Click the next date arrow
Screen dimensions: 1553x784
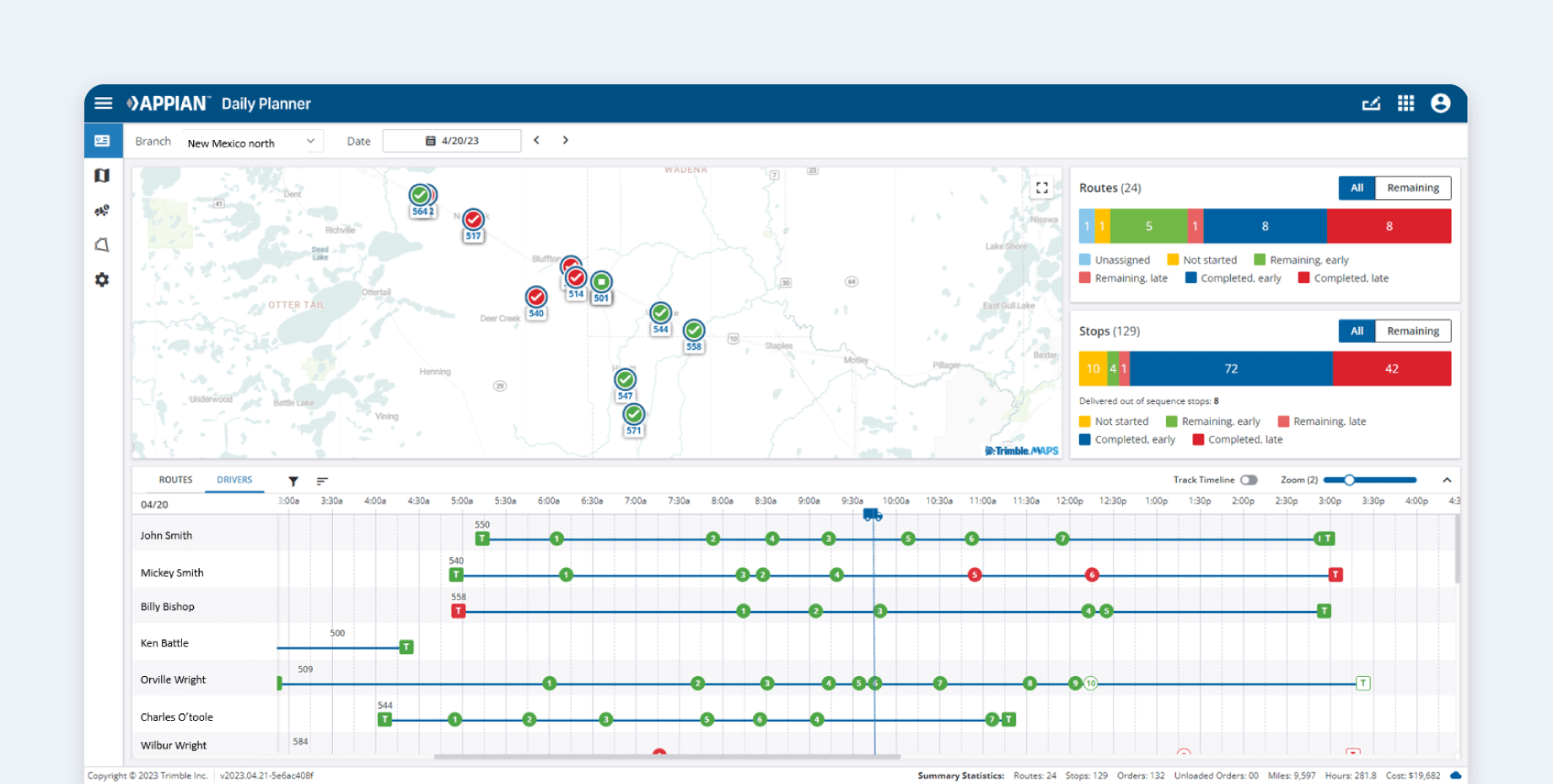tap(566, 140)
